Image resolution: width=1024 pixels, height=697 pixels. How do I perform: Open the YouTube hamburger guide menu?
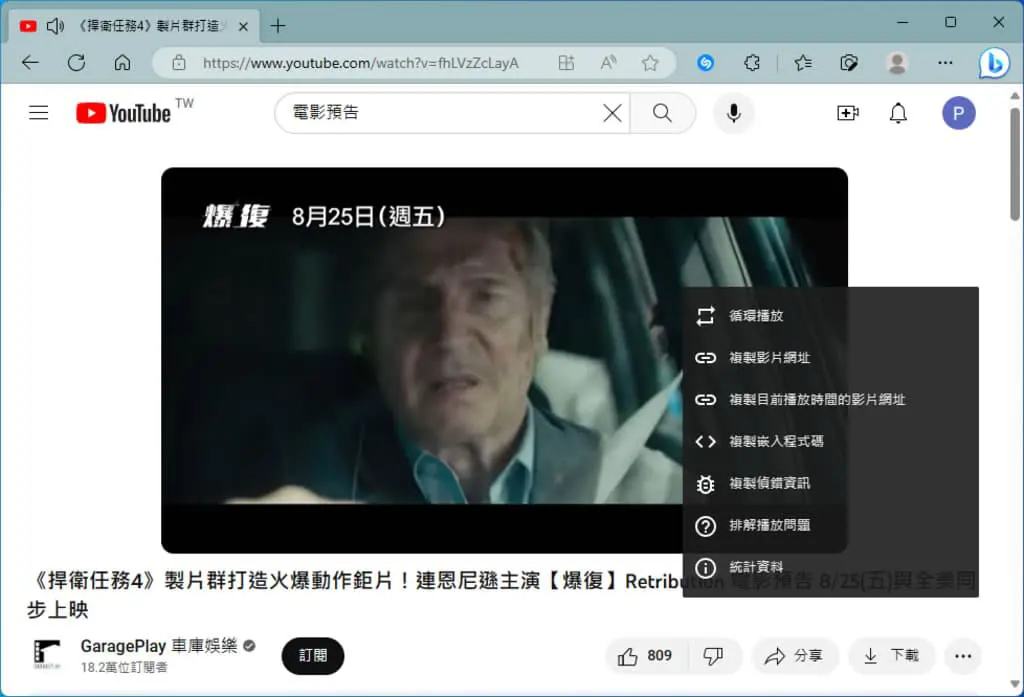39,113
